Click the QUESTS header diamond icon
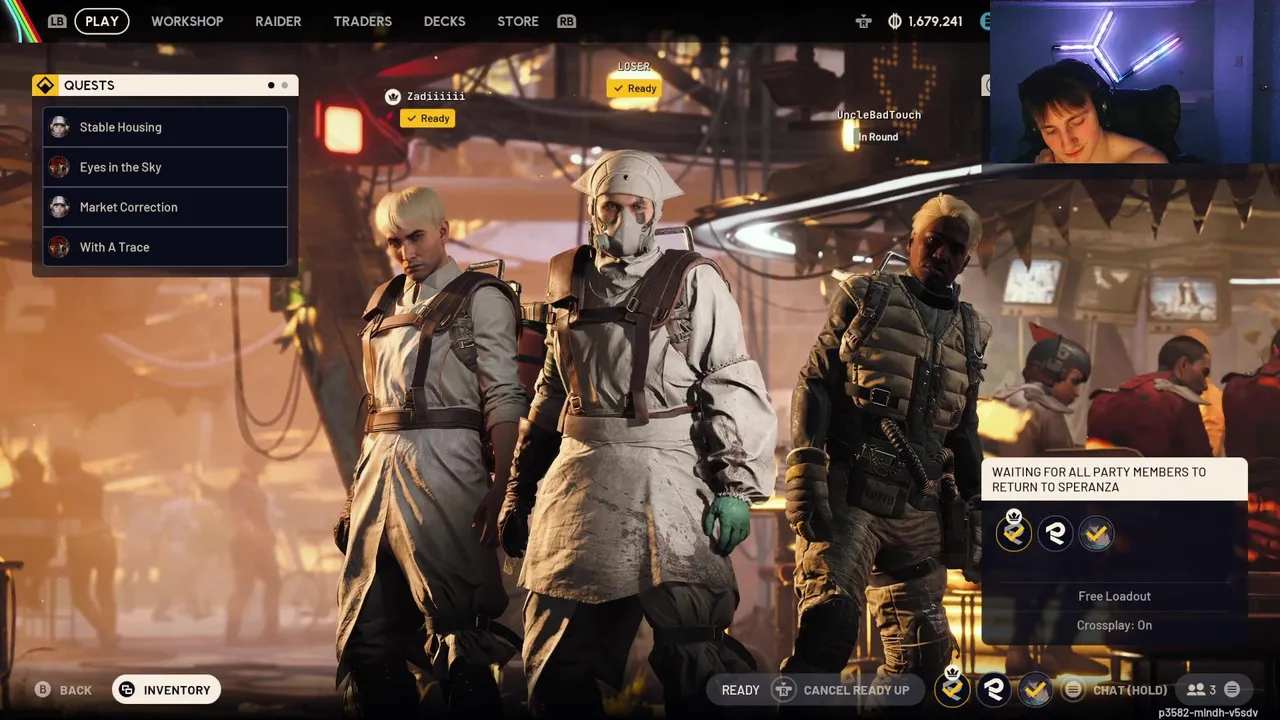Viewport: 1280px width, 720px height. click(x=45, y=85)
